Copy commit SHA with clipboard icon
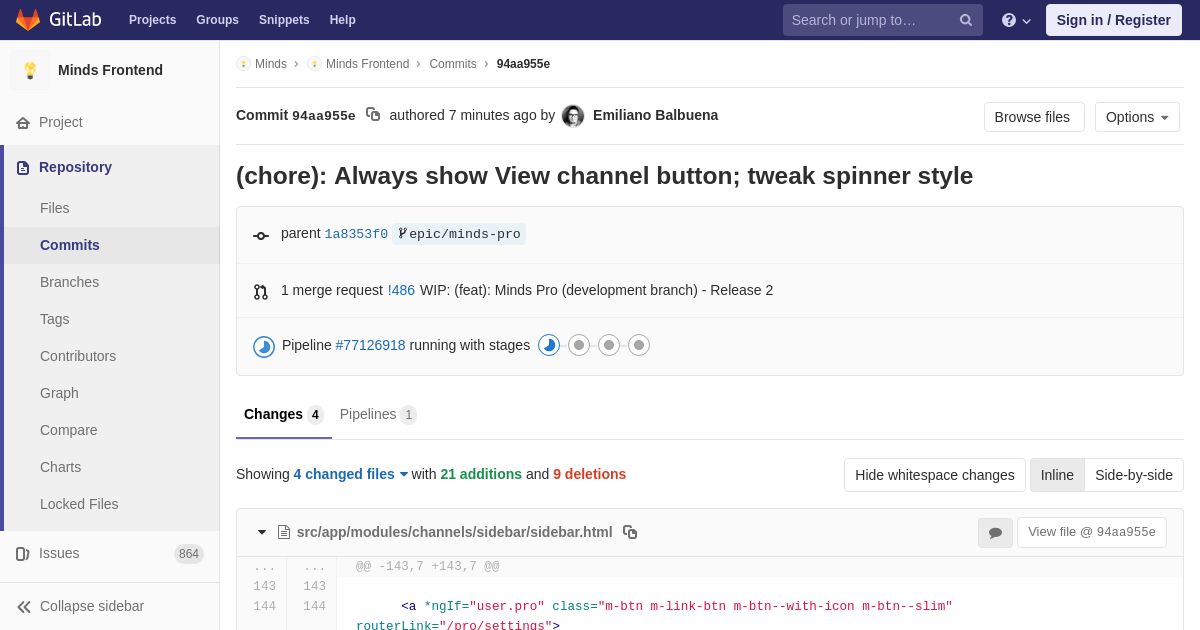The image size is (1200, 630). (x=373, y=115)
